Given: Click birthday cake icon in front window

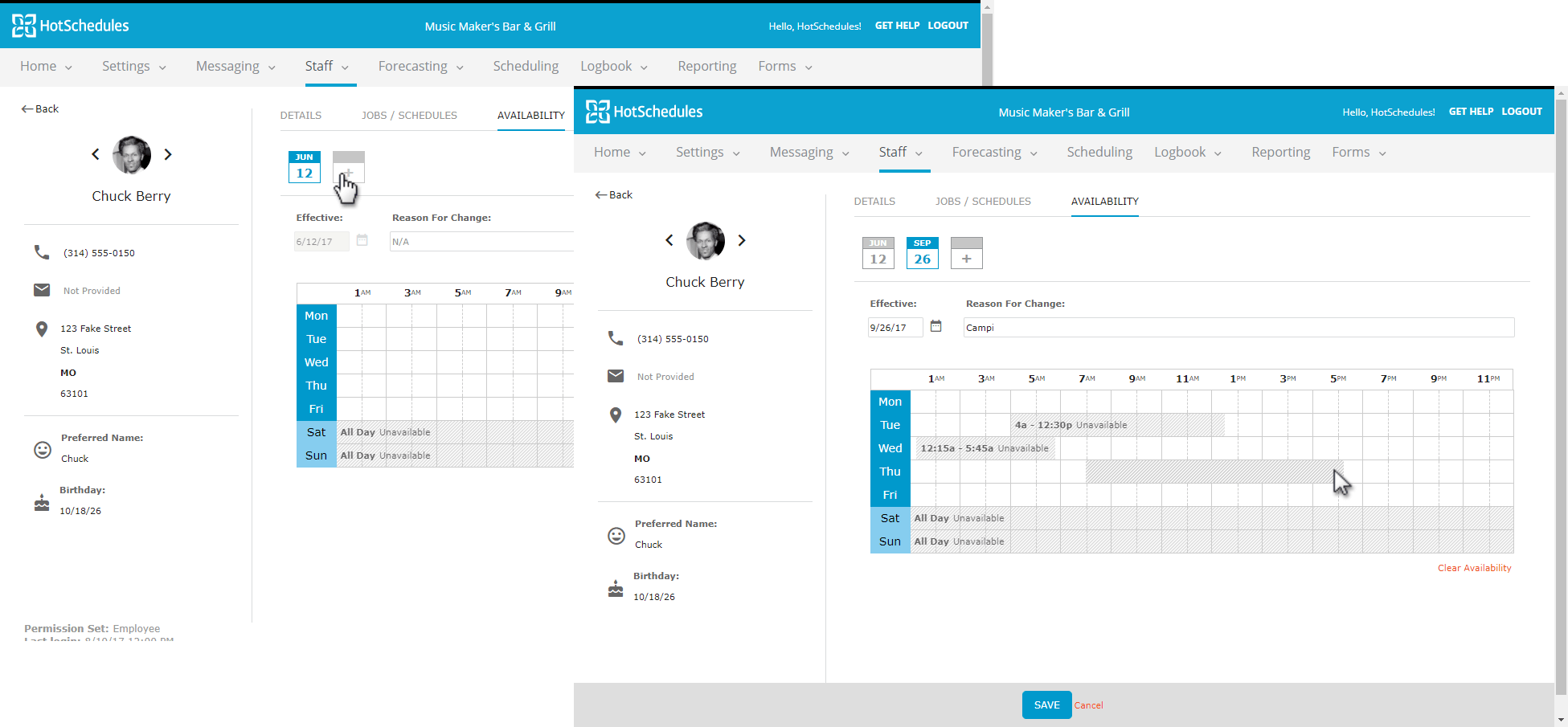Looking at the screenshot, I should (x=616, y=589).
